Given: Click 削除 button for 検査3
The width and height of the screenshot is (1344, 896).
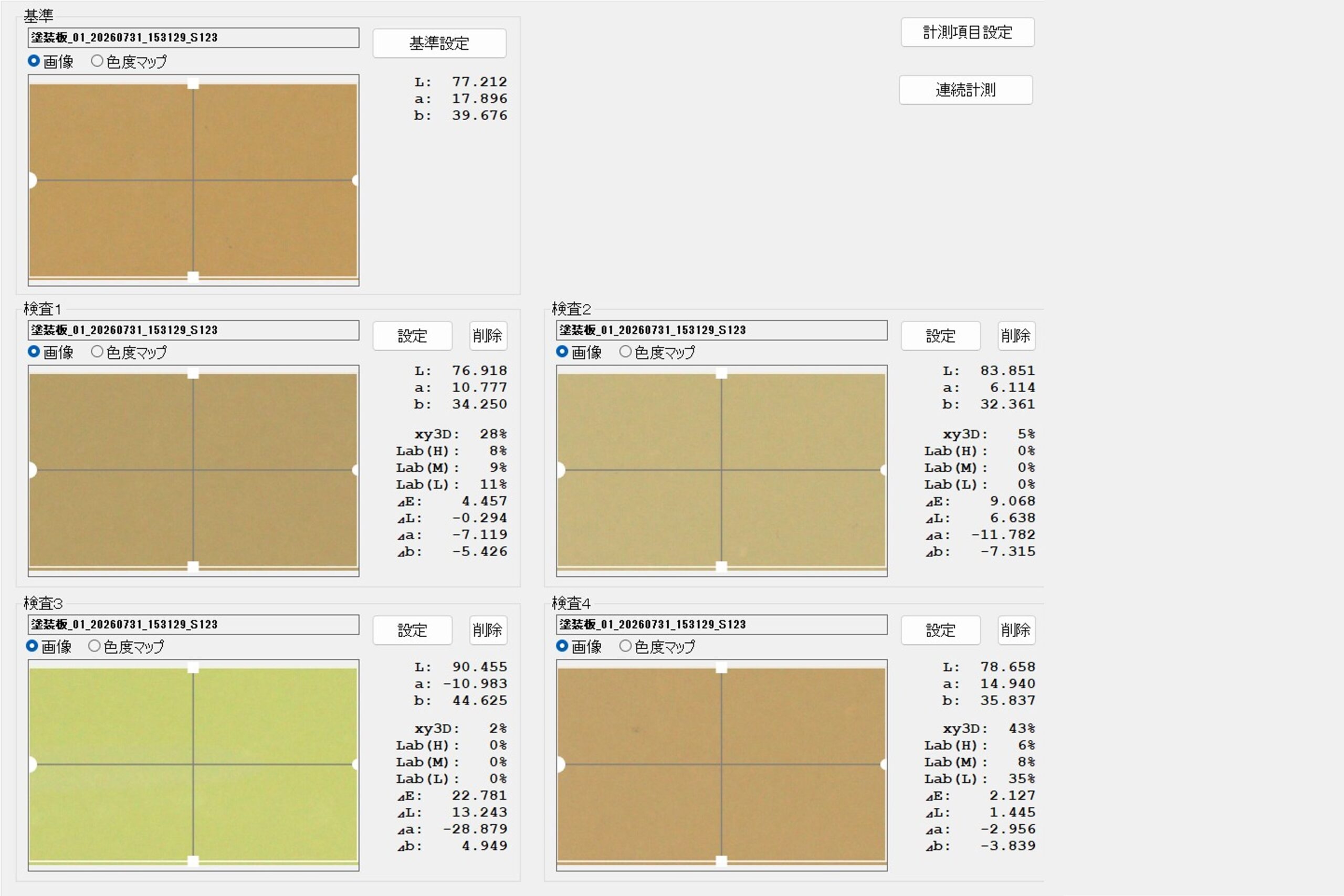Looking at the screenshot, I should click(x=487, y=630).
